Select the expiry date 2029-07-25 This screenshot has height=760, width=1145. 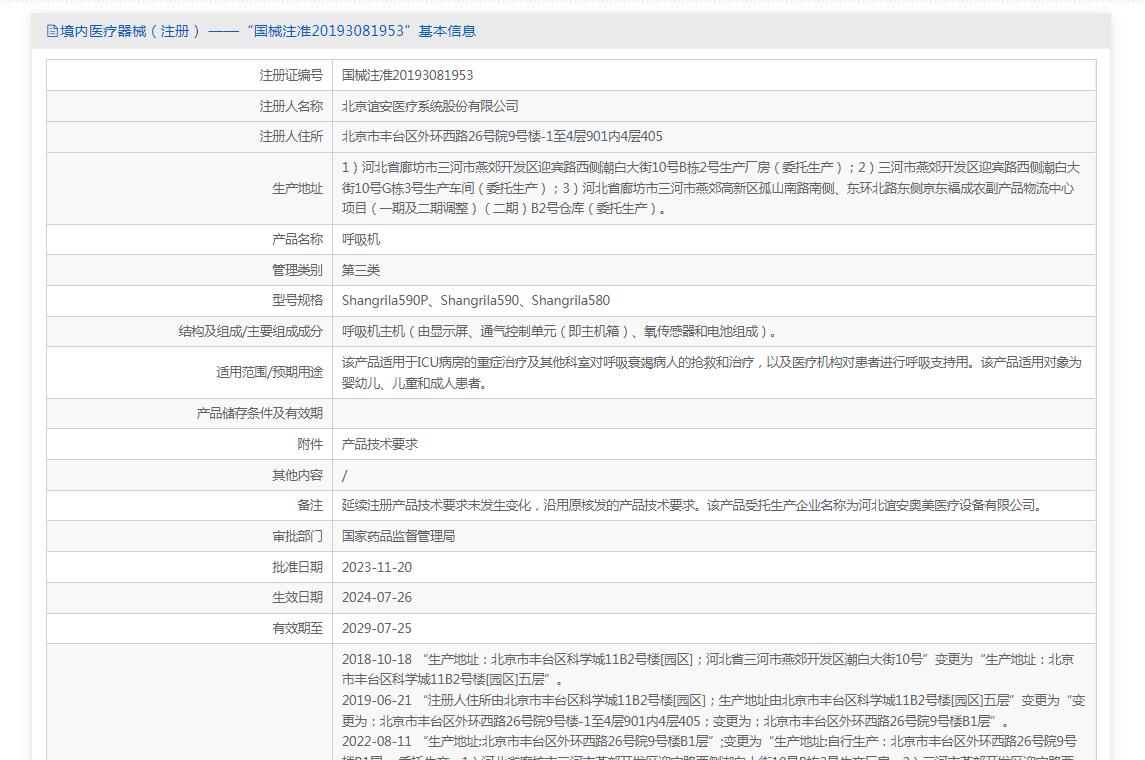pos(377,628)
